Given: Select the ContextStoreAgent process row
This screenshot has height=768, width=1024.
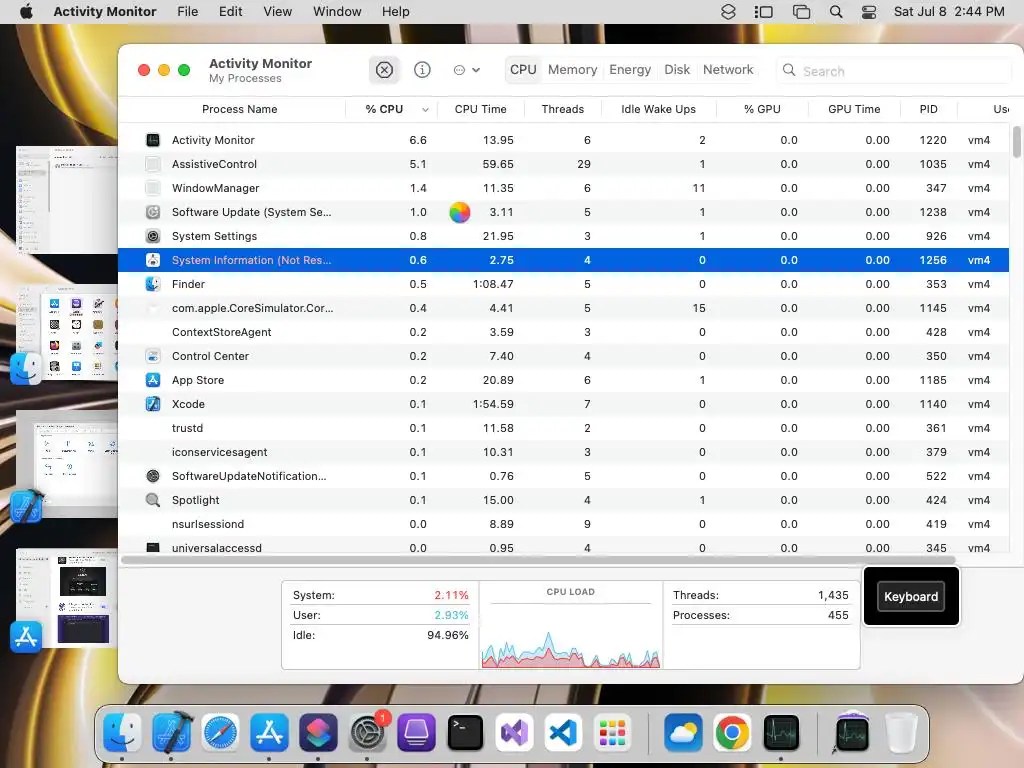Looking at the screenshot, I should click(563, 332).
